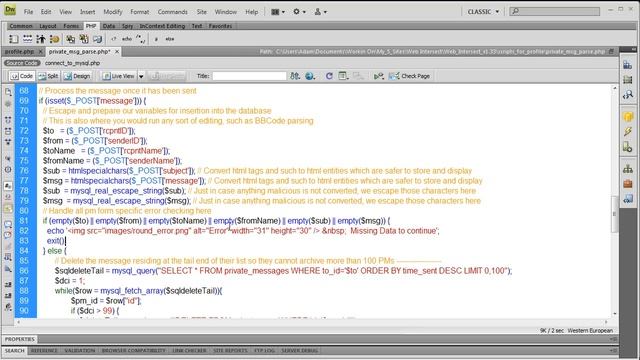Screen dimensions: 640x360
Task: Click Open Documents icon in coding toolbar
Action: (8, 92)
